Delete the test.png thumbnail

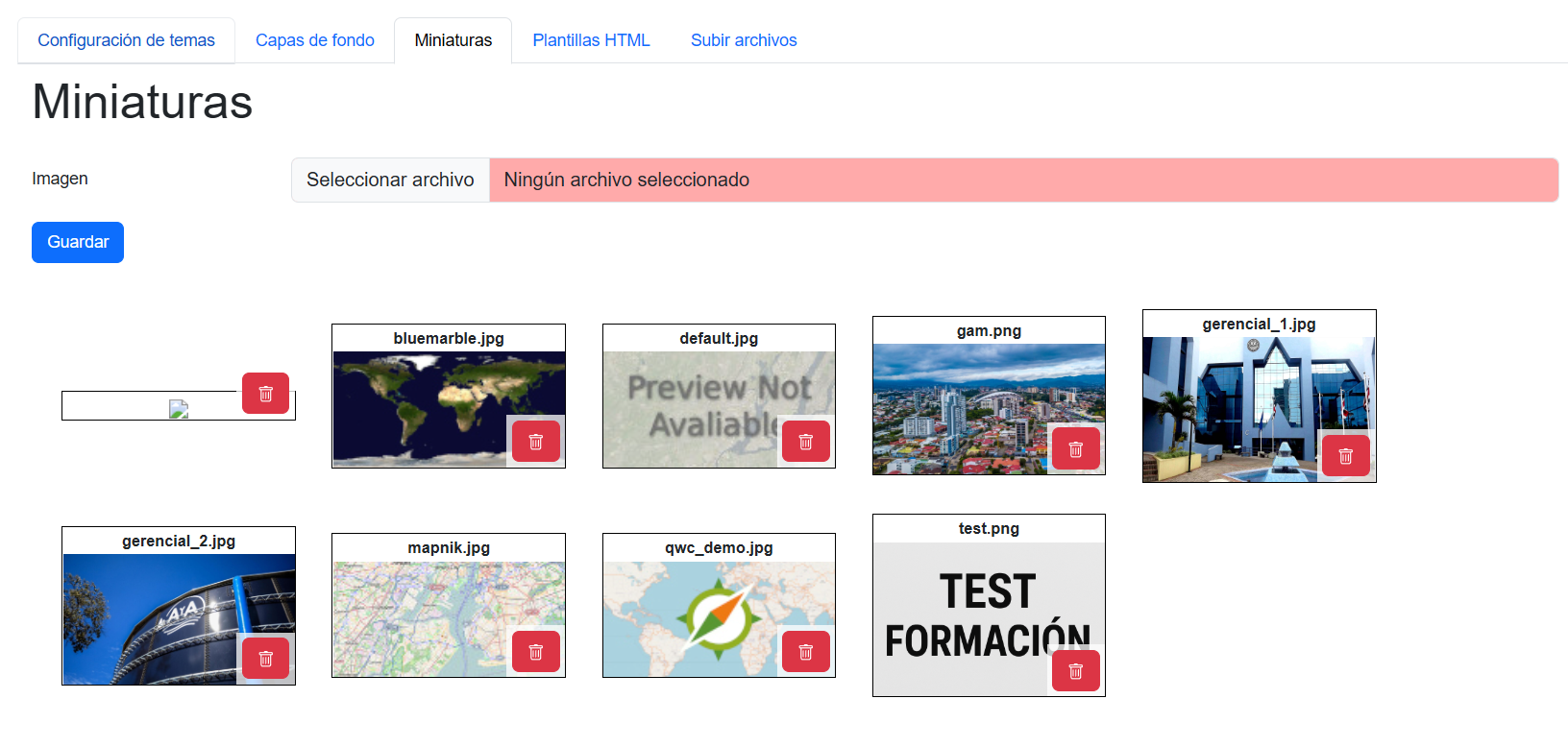(x=1076, y=671)
